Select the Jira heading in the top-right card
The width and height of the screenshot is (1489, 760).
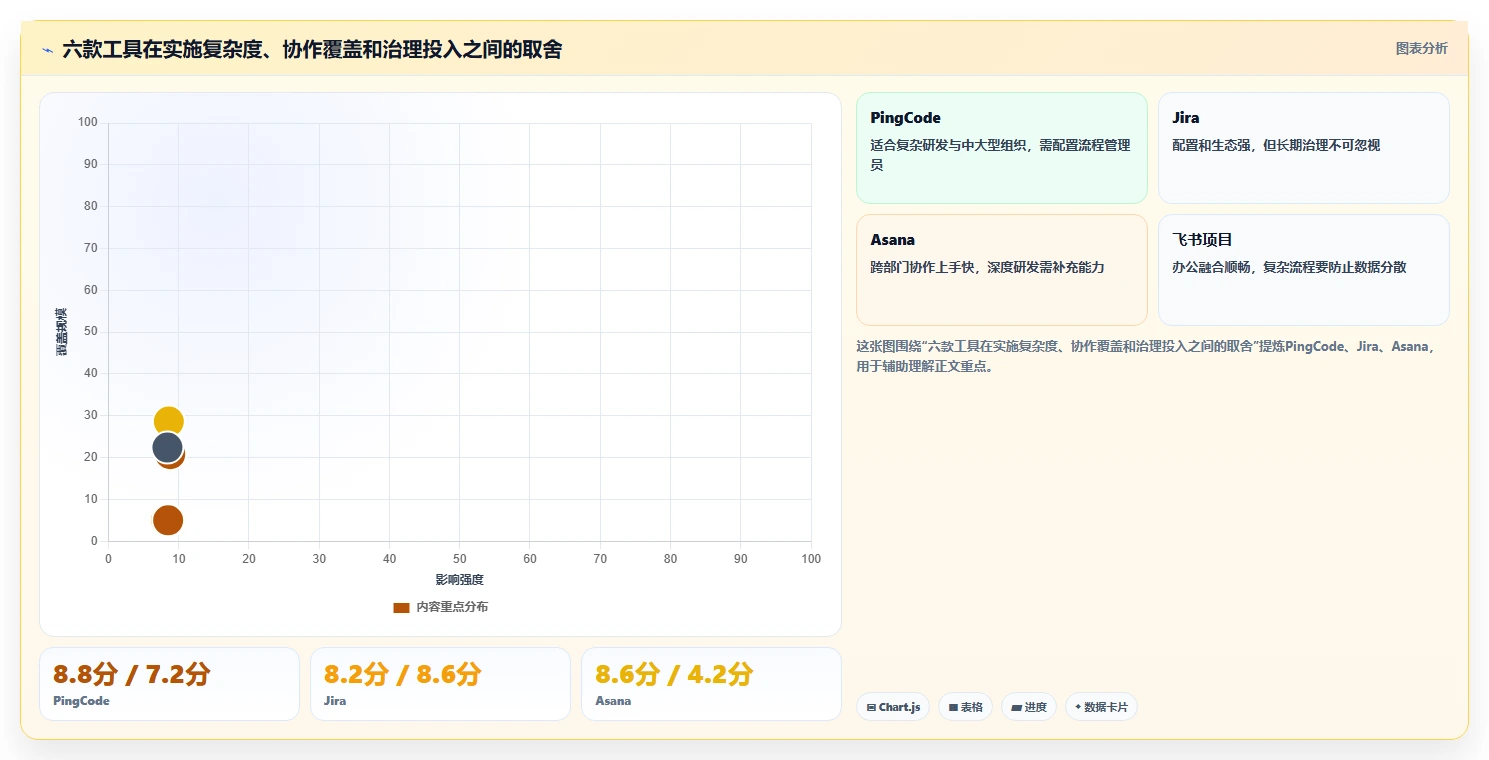tap(1185, 118)
